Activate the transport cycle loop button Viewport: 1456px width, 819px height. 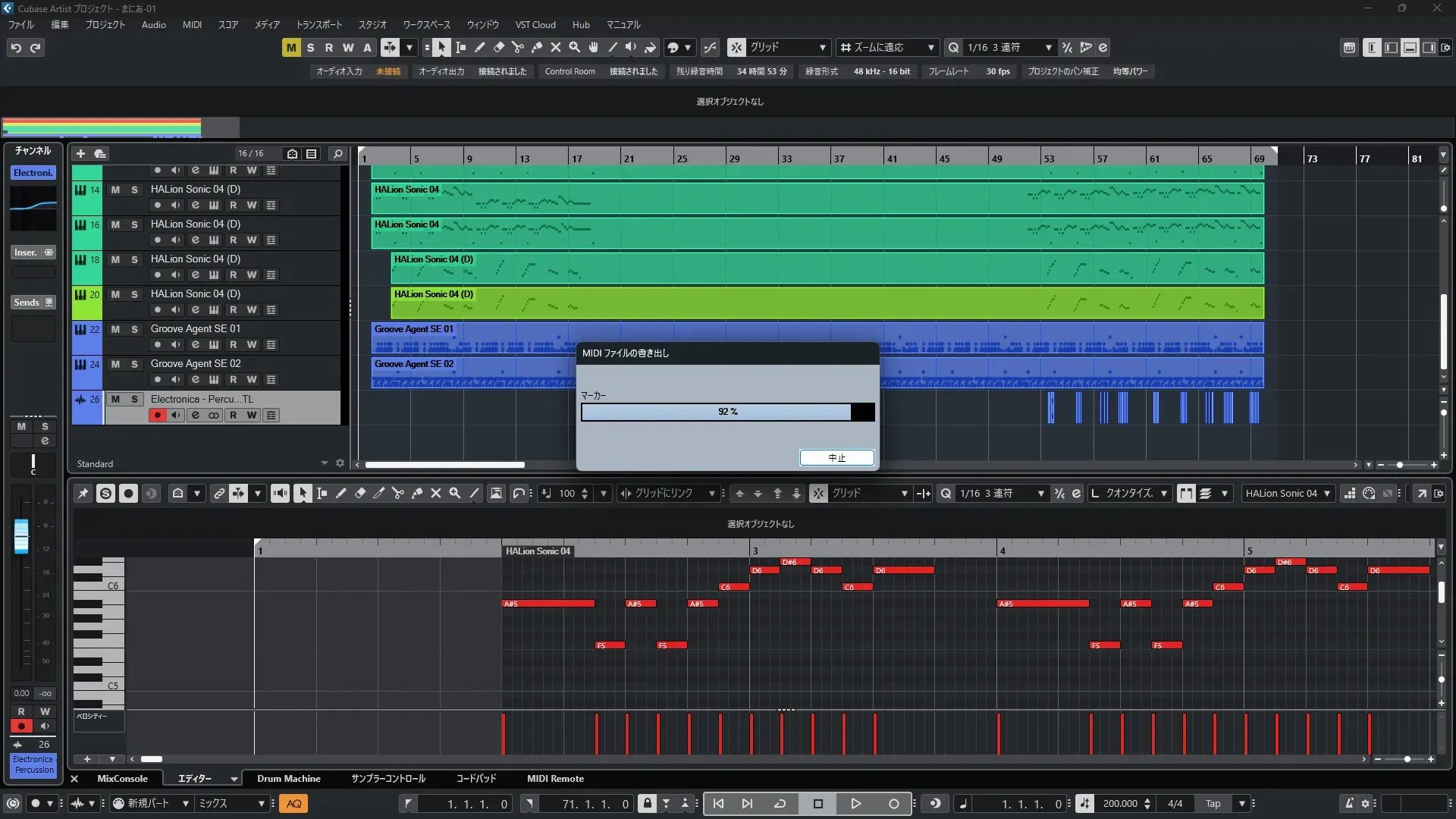tap(780, 803)
